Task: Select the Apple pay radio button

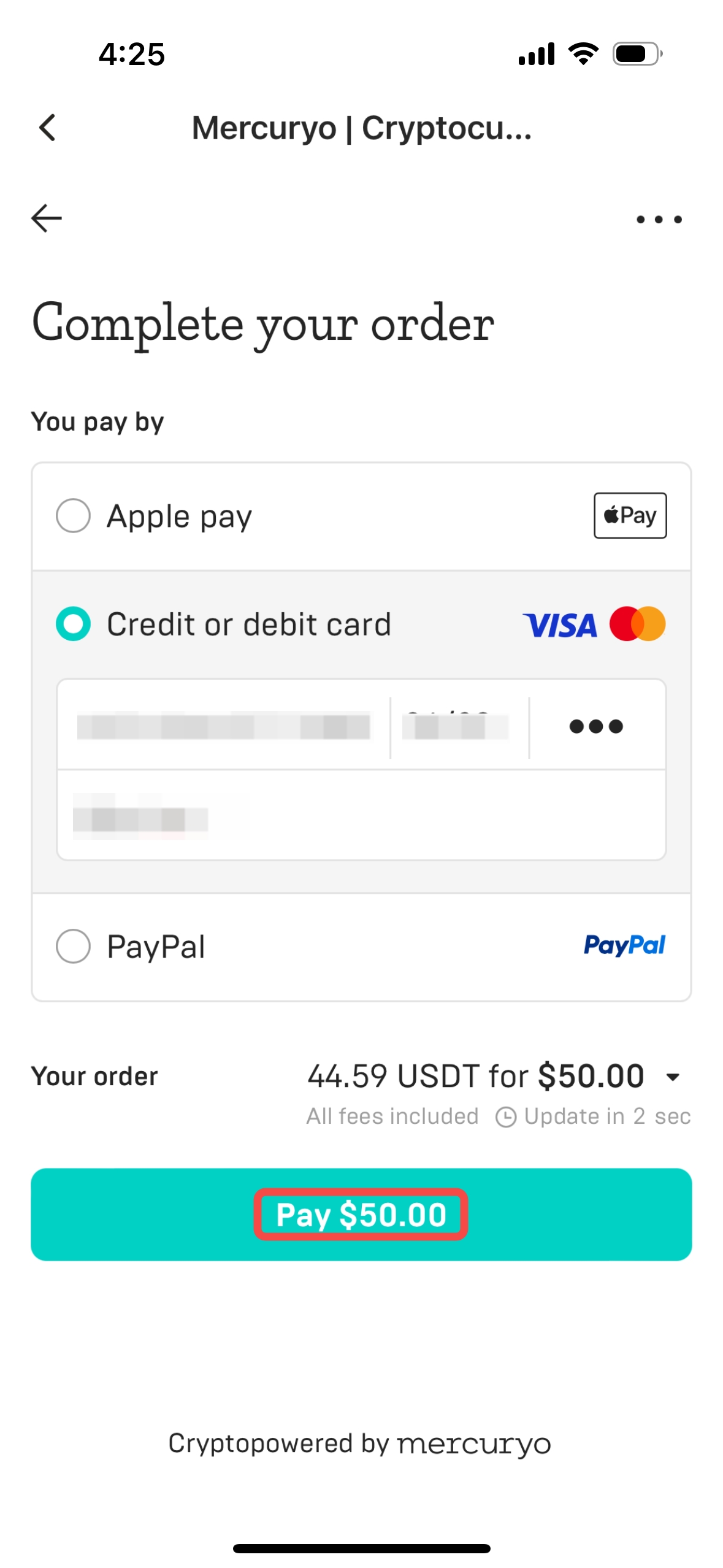Action: click(x=73, y=515)
